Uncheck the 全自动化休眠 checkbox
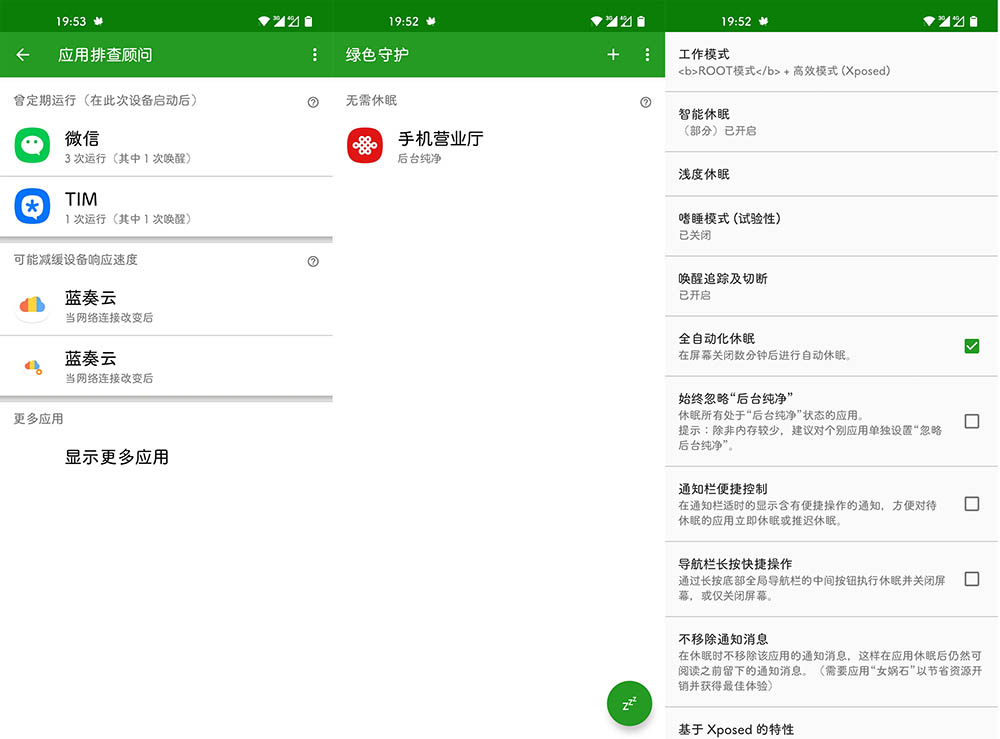Viewport: 1000px width, 739px height. (971, 346)
